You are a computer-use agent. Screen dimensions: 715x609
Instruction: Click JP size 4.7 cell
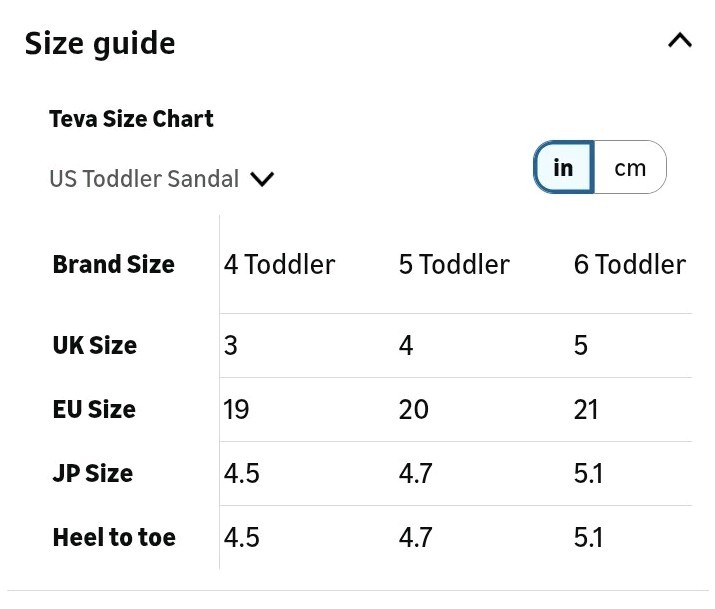[x=415, y=473]
